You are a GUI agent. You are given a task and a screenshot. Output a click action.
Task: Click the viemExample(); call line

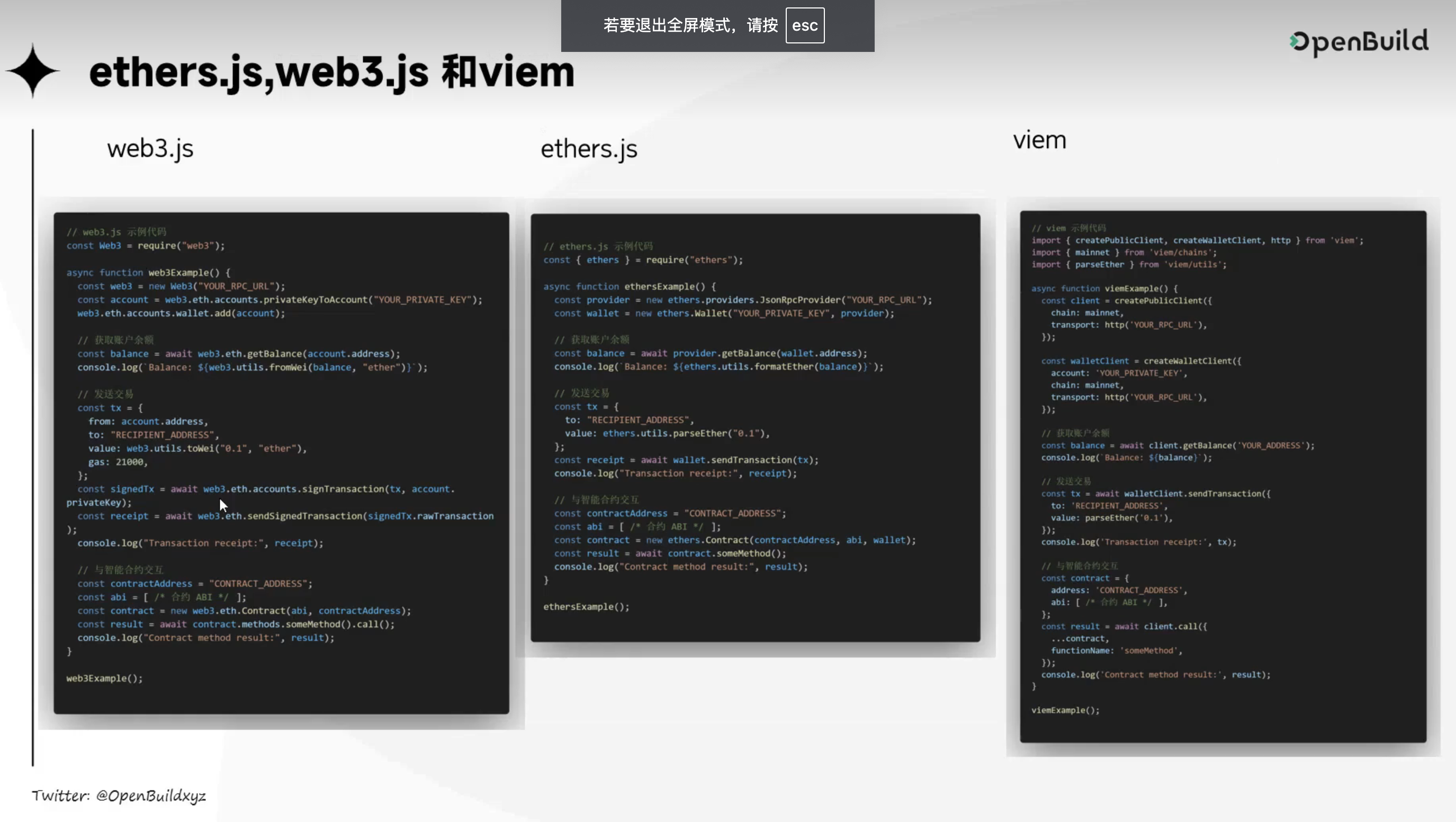coord(1065,710)
